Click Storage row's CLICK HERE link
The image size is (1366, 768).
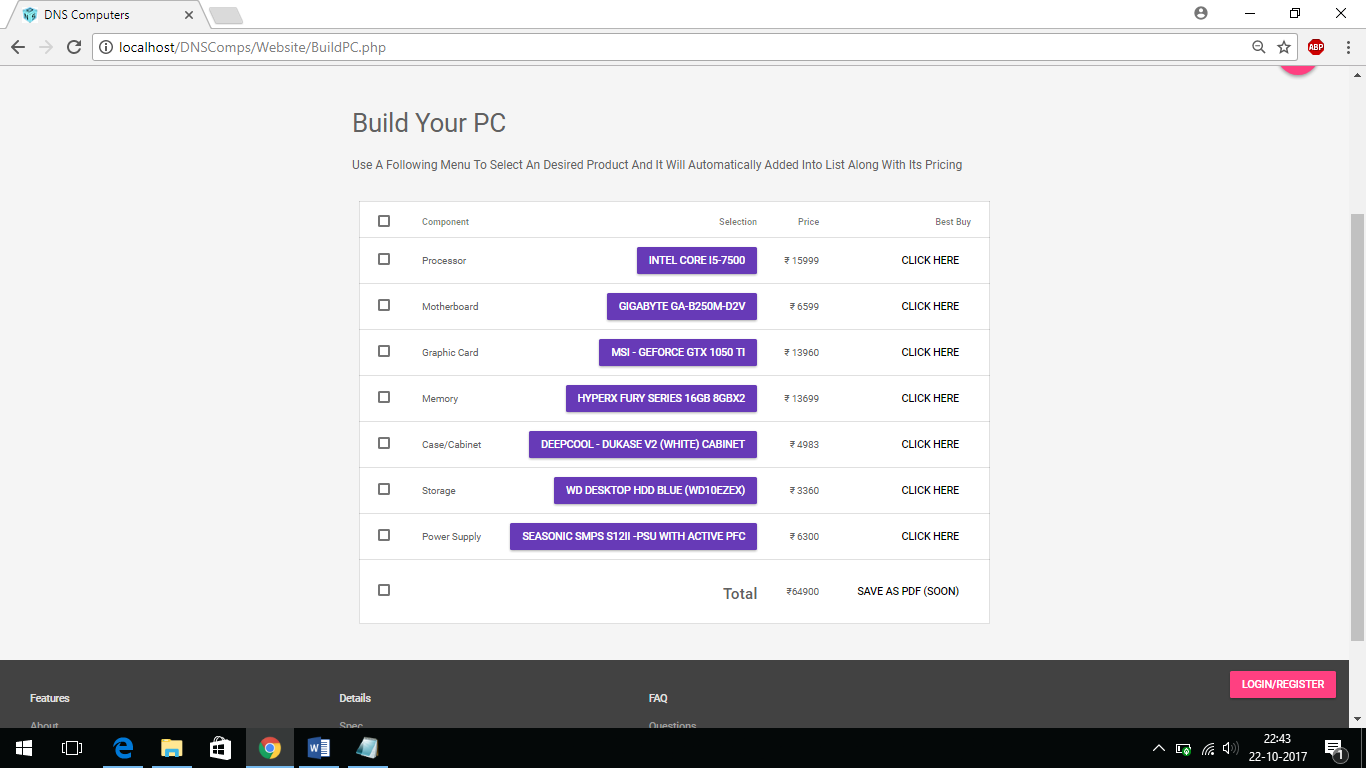coord(930,490)
